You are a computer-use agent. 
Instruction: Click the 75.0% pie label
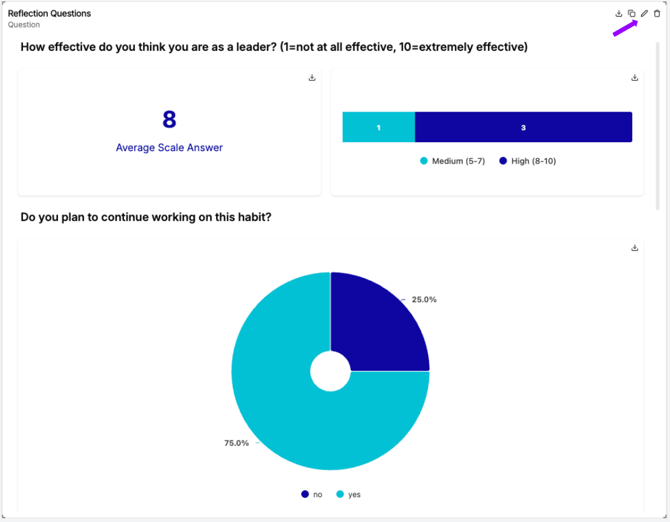point(236,443)
